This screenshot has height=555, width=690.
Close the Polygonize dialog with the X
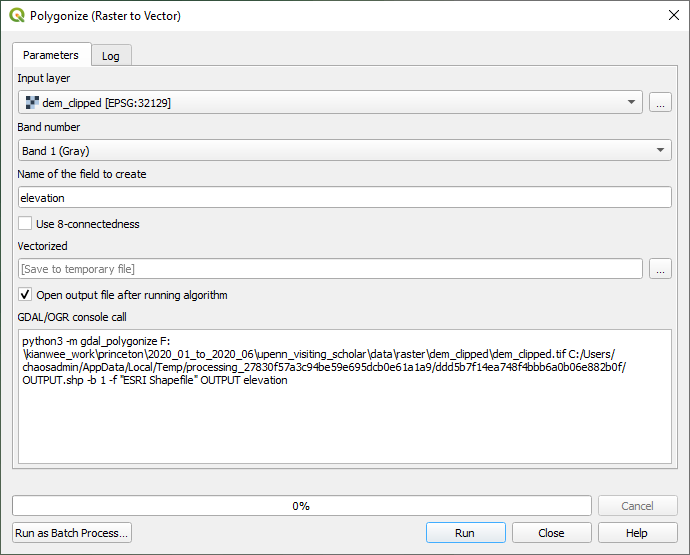670,16
